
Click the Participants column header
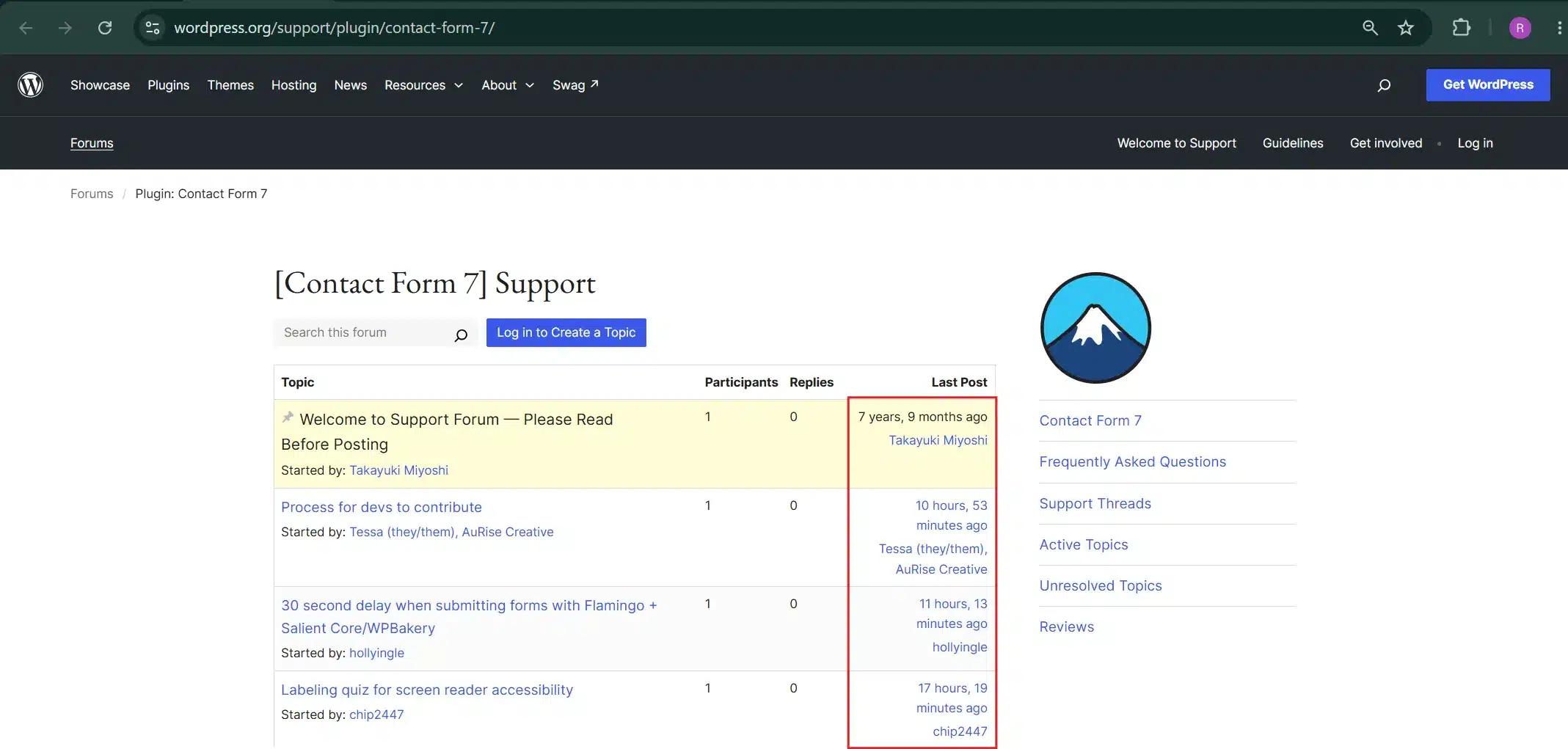(x=741, y=382)
